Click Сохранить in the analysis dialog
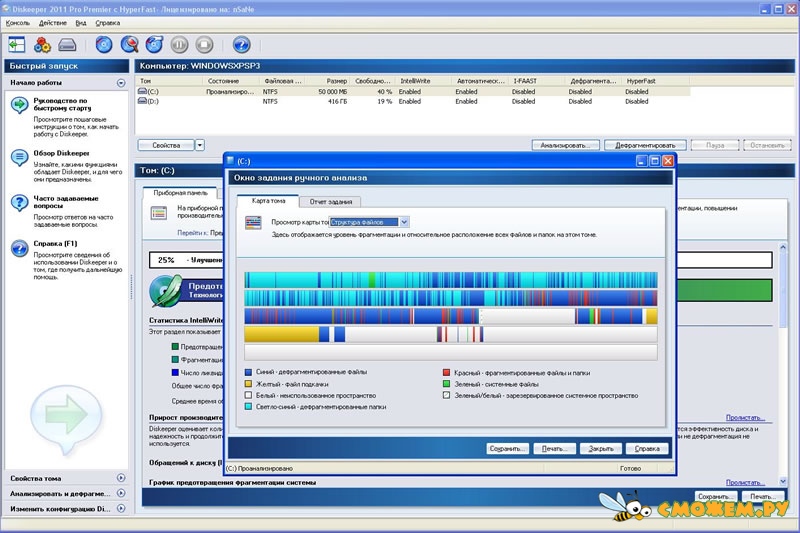This screenshot has width=800, height=533. tap(507, 449)
